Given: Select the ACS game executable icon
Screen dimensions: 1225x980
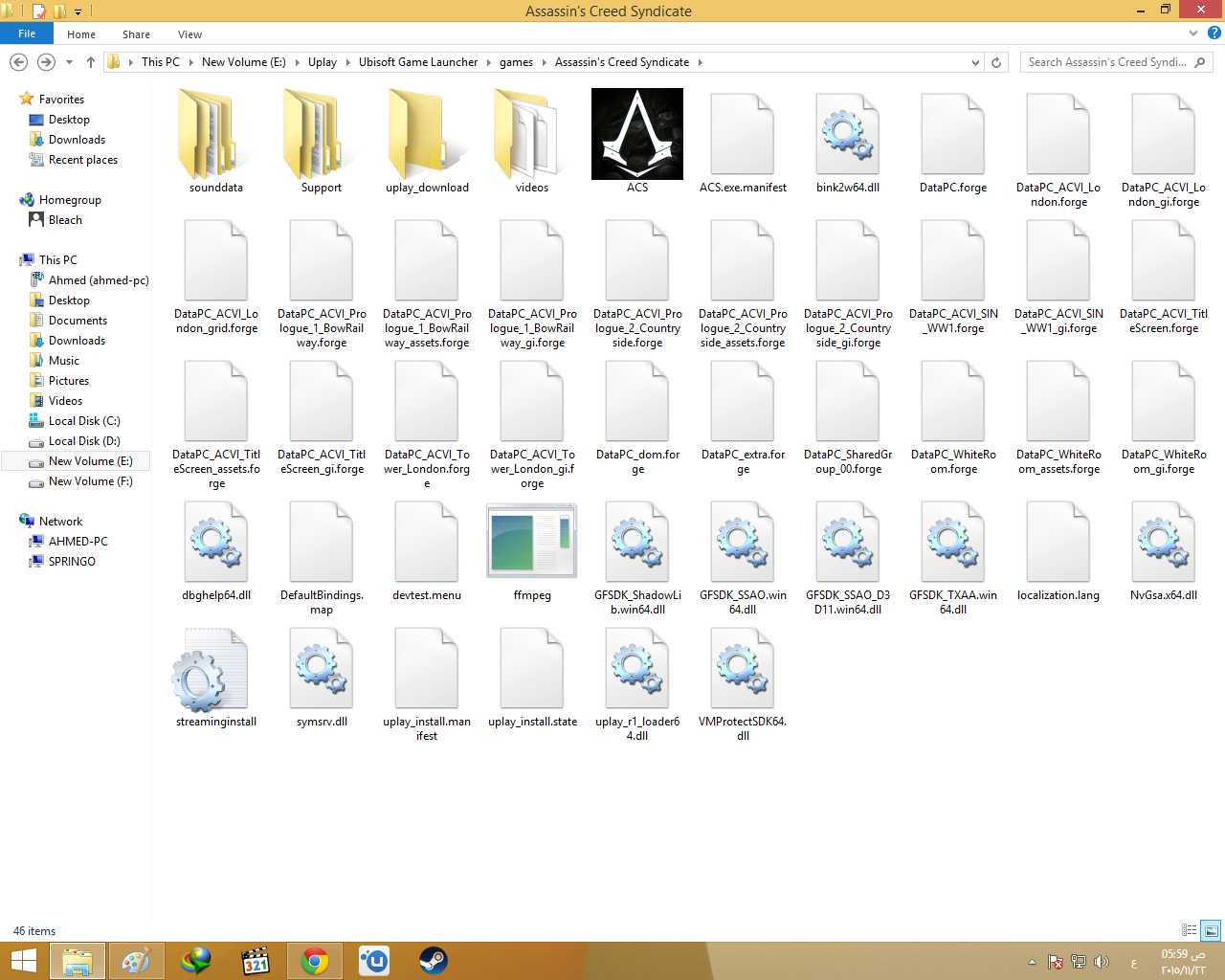Looking at the screenshot, I should pos(637,134).
